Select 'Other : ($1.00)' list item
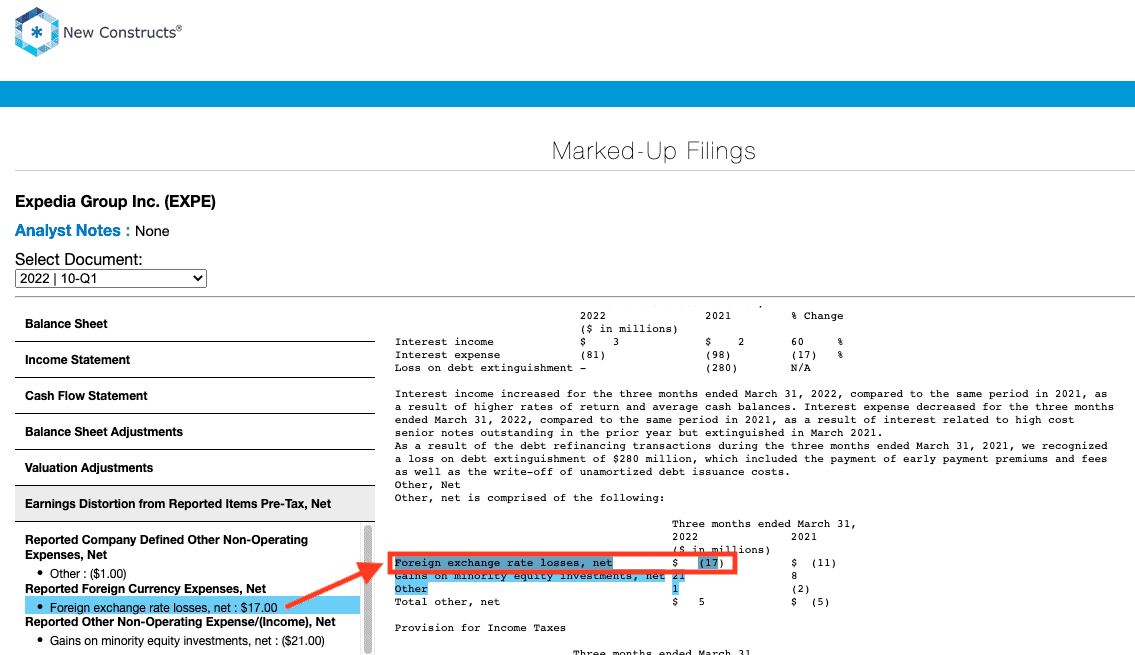The image size is (1135, 655). [88, 573]
